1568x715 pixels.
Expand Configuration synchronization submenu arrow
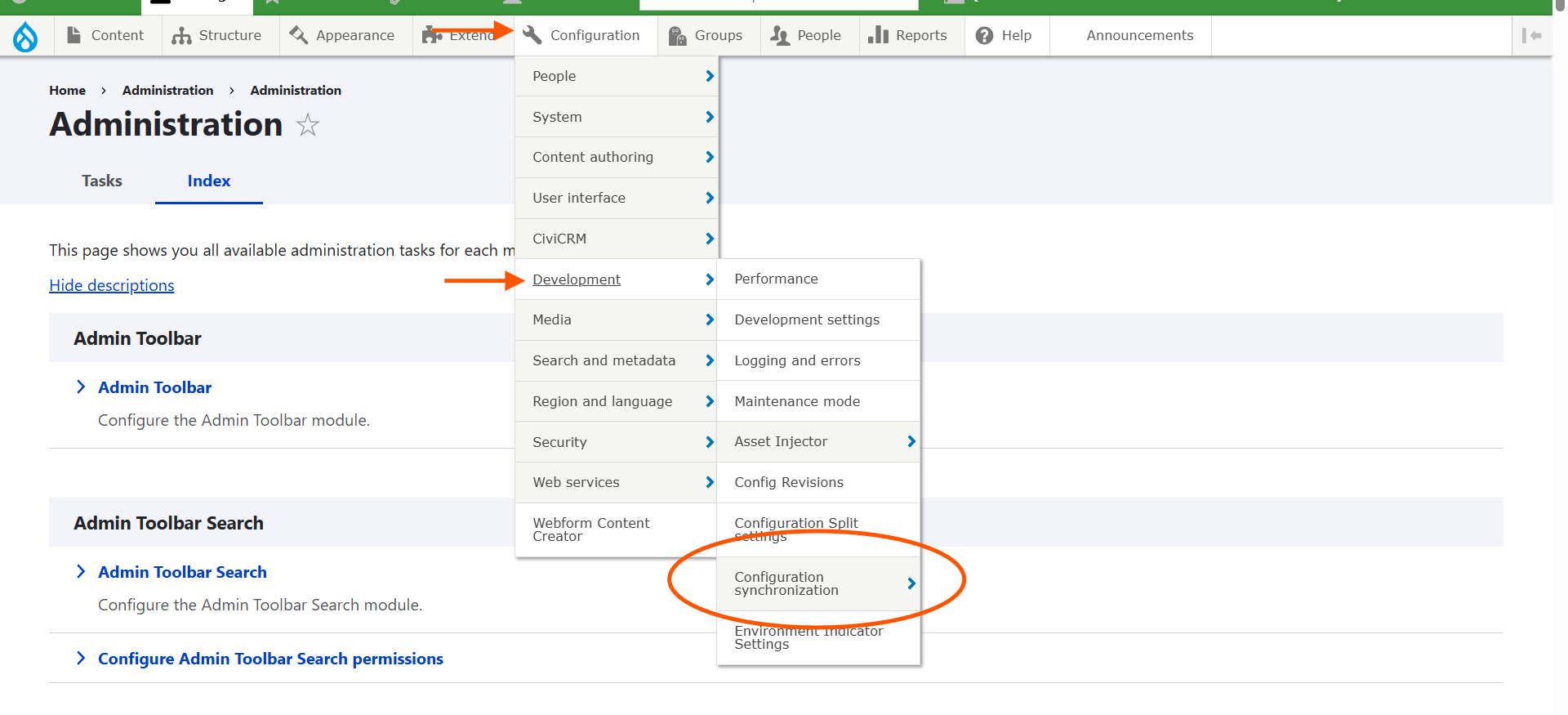point(911,583)
